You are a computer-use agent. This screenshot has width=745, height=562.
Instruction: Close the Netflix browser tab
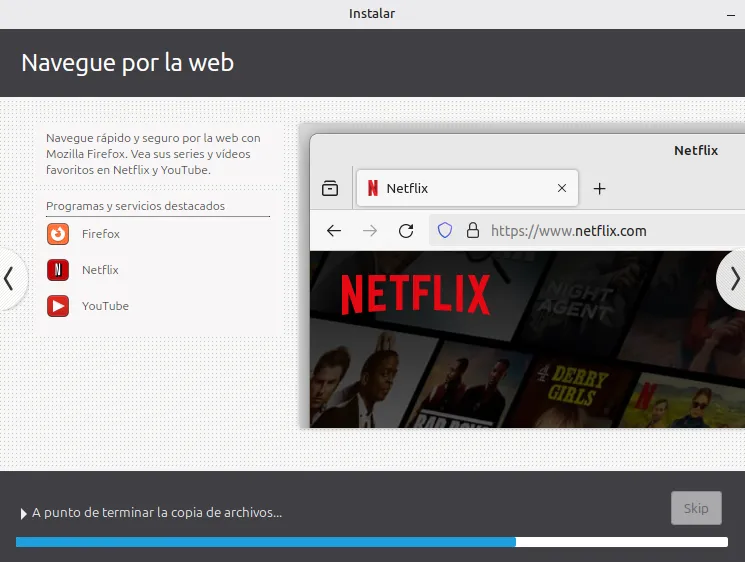(562, 188)
